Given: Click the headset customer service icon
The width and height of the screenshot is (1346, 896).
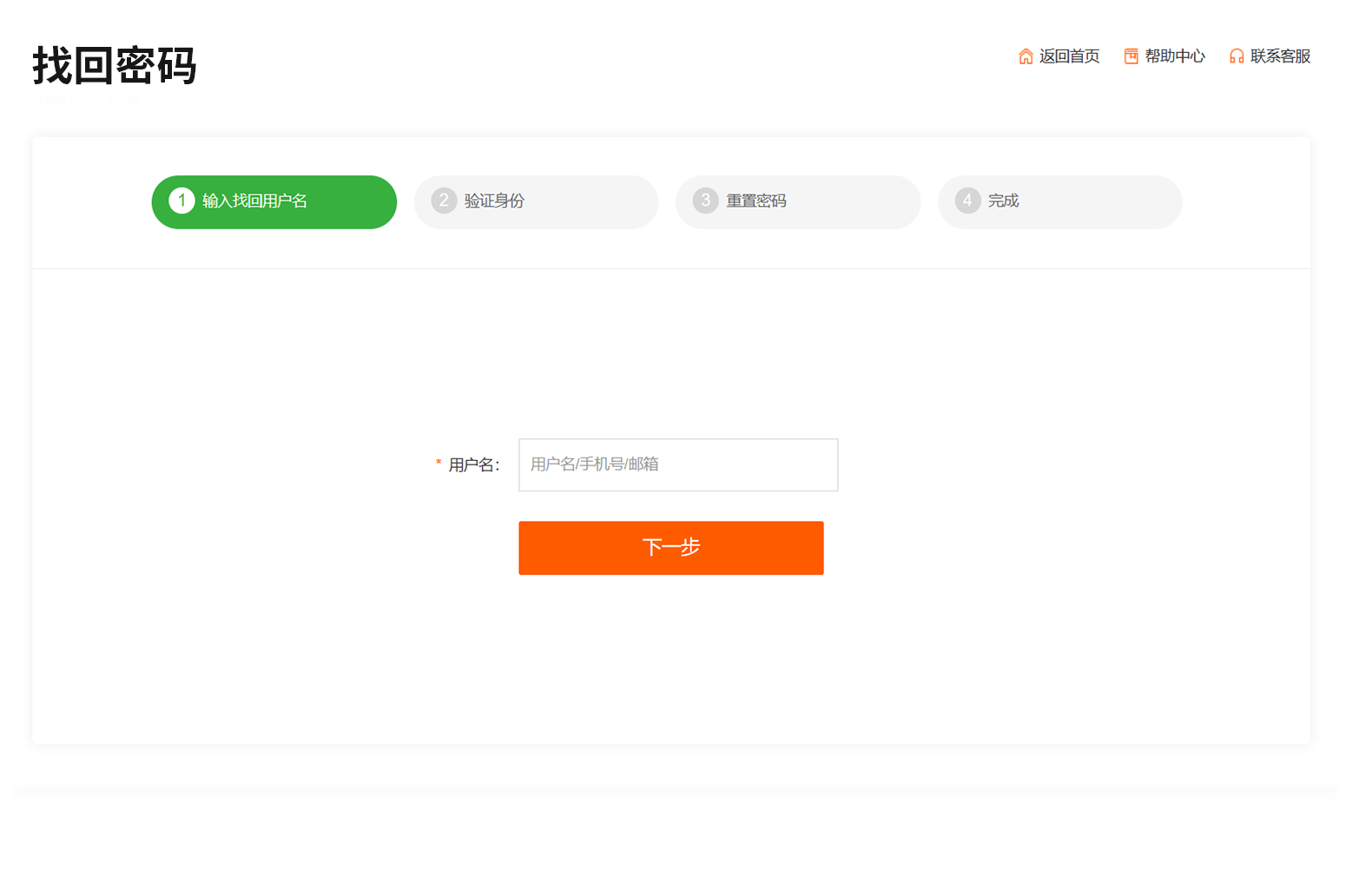Looking at the screenshot, I should [1237, 56].
